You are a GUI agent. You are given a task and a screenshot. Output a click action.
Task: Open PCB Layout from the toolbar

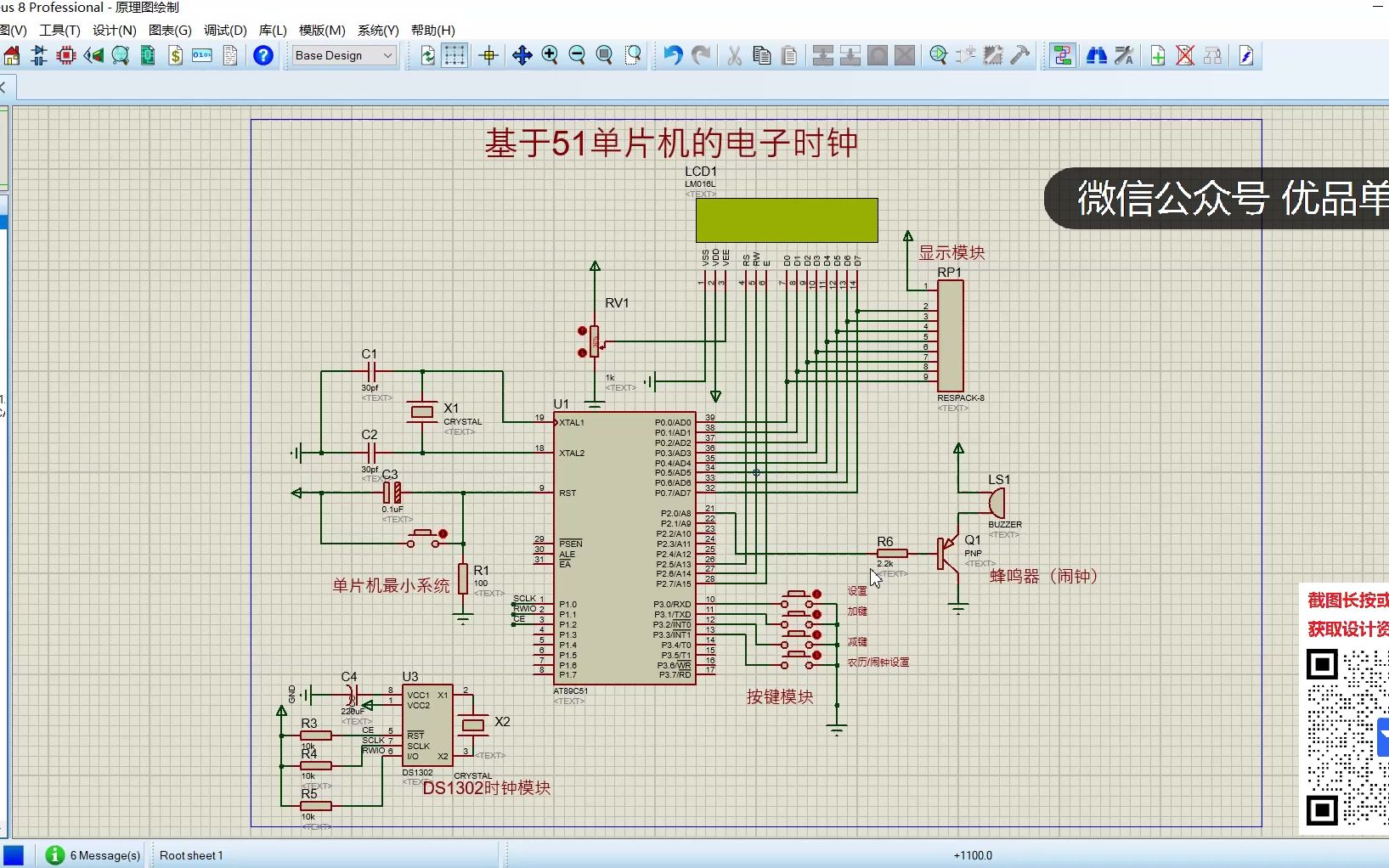click(x=66, y=56)
